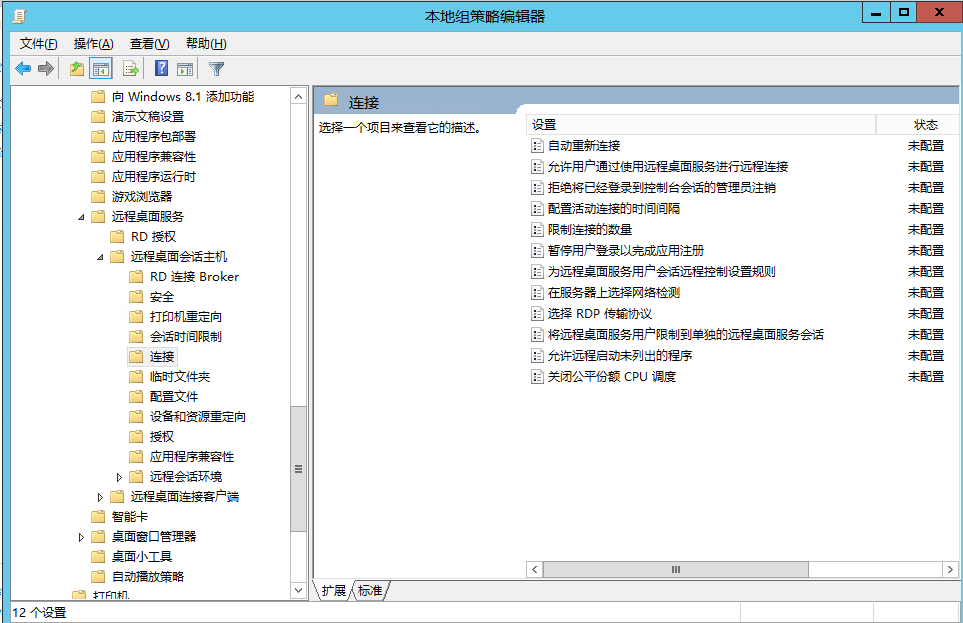Screen dimensions: 963x623
Task: Open the 查看(V) menu
Action: [x=149, y=44]
